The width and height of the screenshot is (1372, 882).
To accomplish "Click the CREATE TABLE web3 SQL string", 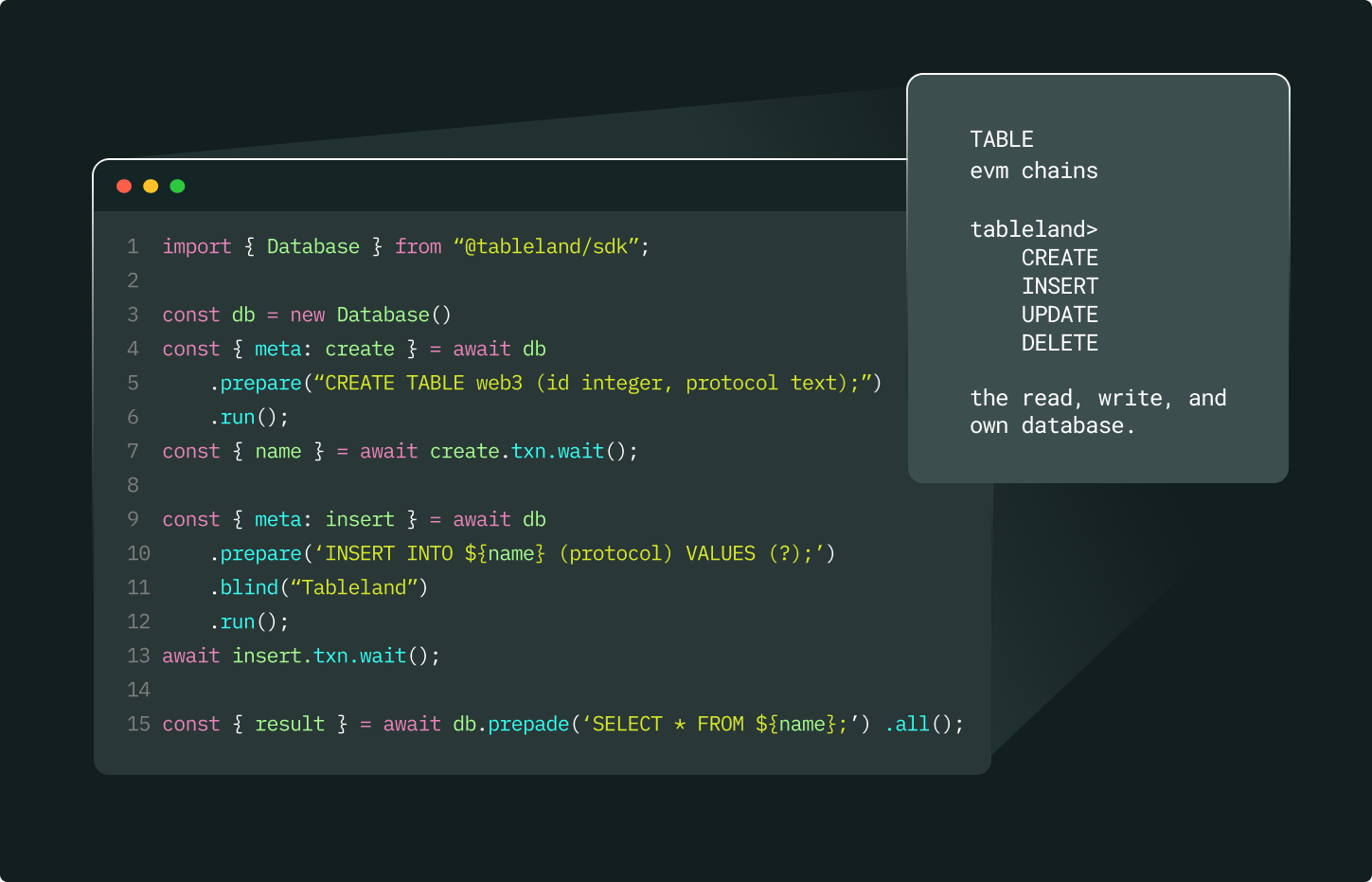I will [x=593, y=383].
